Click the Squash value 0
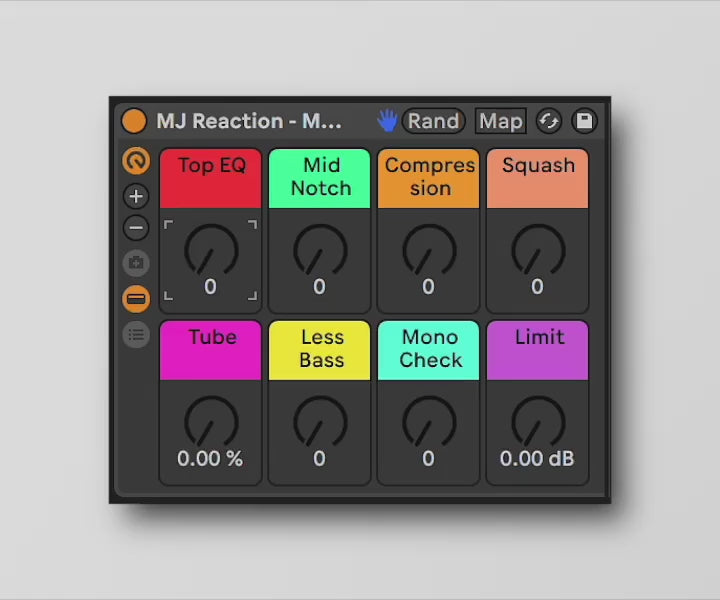 pyautogui.click(x=537, y=286)
